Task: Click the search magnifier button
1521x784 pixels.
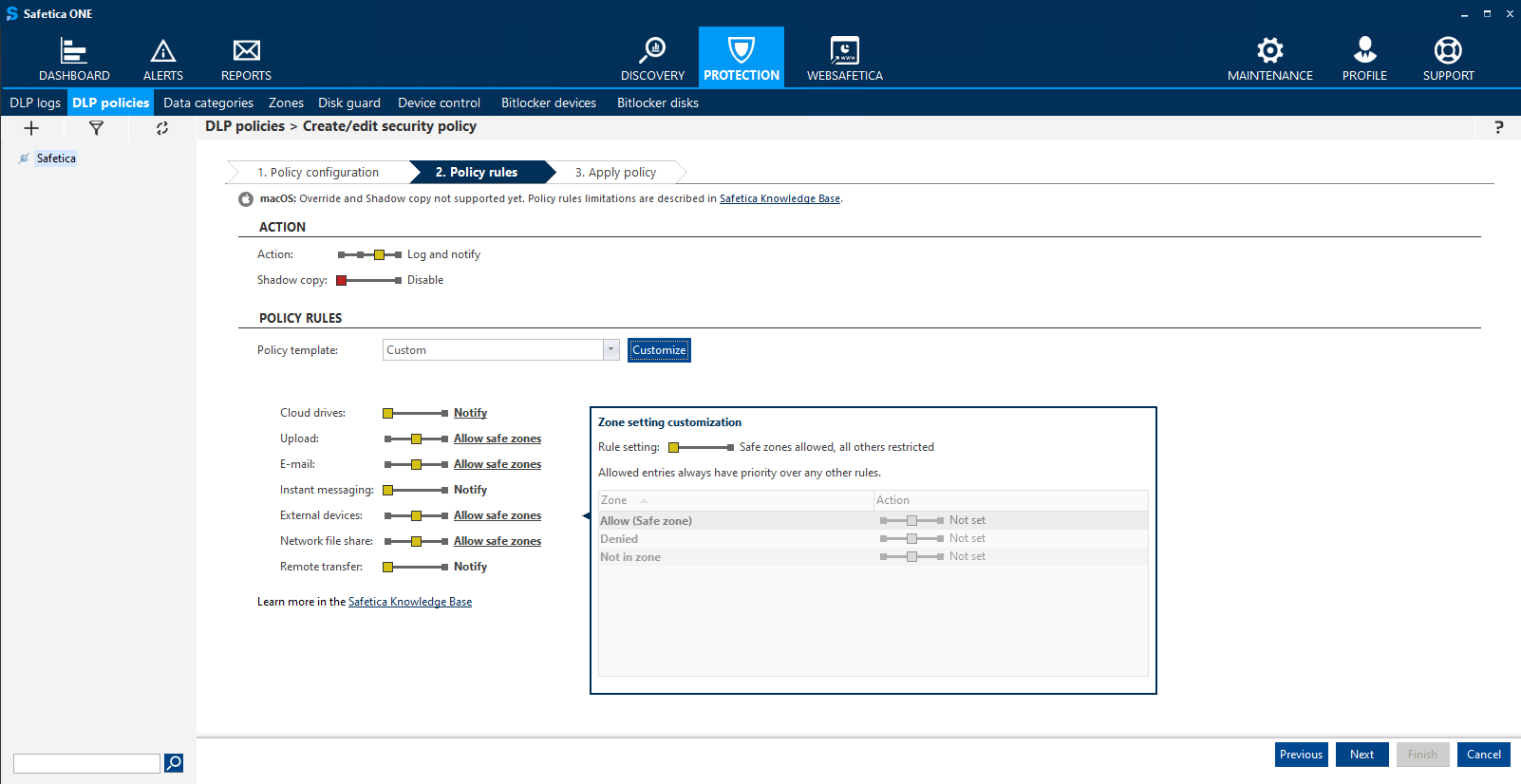Action: pyautogui.click(x=174, y=763)
